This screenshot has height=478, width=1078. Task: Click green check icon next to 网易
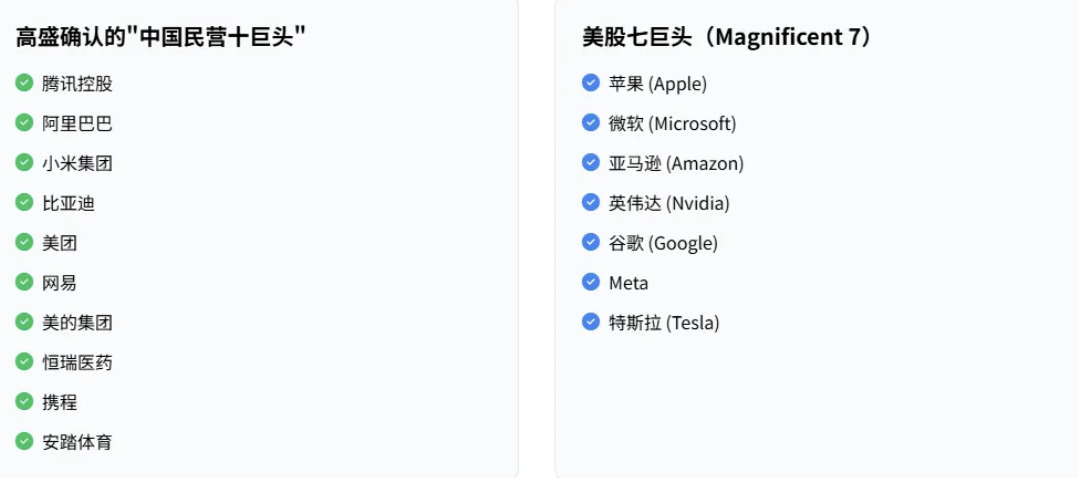point(24,282)
